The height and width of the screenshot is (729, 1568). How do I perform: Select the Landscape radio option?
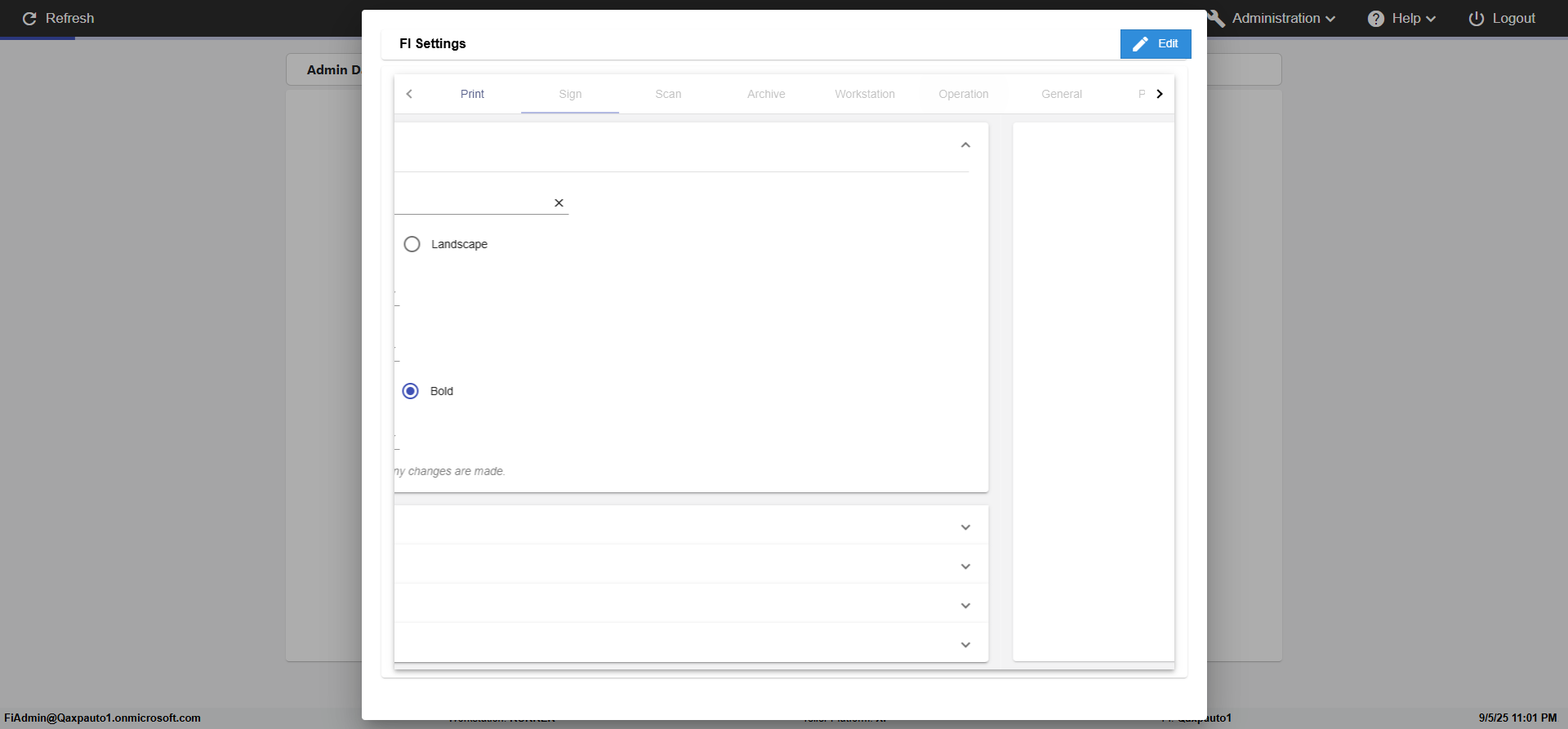click(x=412, y=244)
